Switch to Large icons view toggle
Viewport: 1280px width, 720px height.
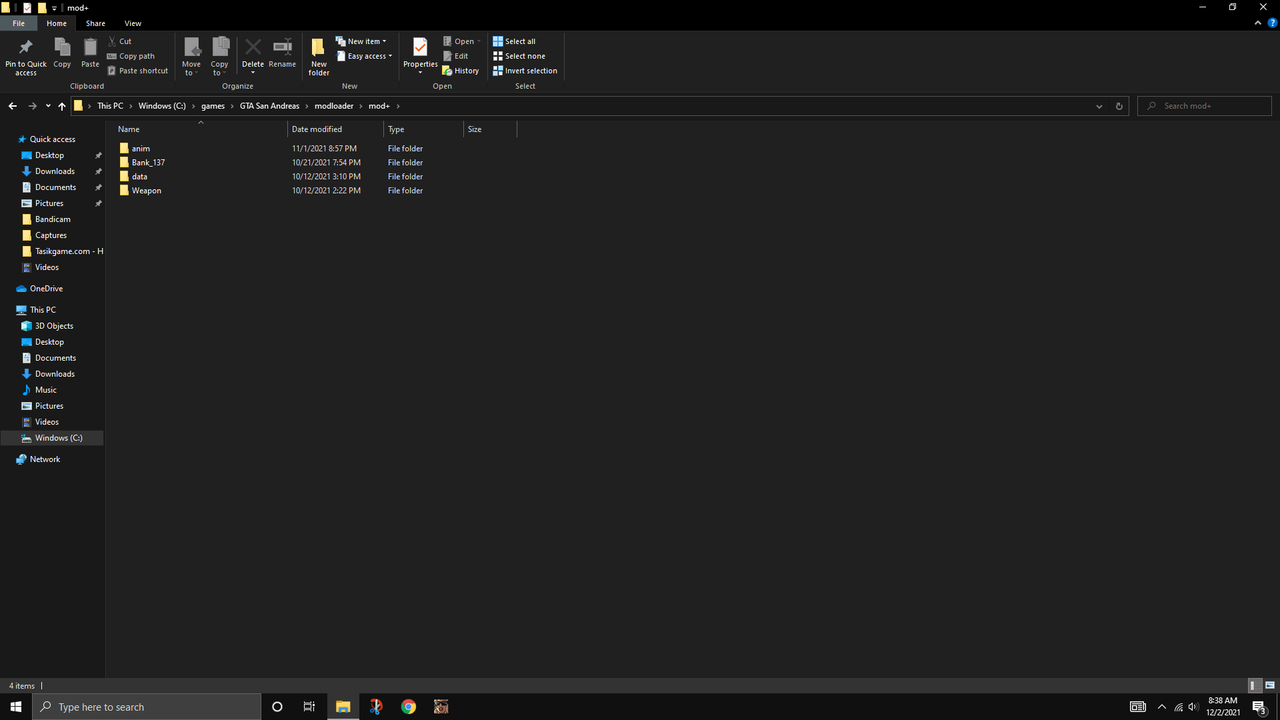pos(1269,686)
